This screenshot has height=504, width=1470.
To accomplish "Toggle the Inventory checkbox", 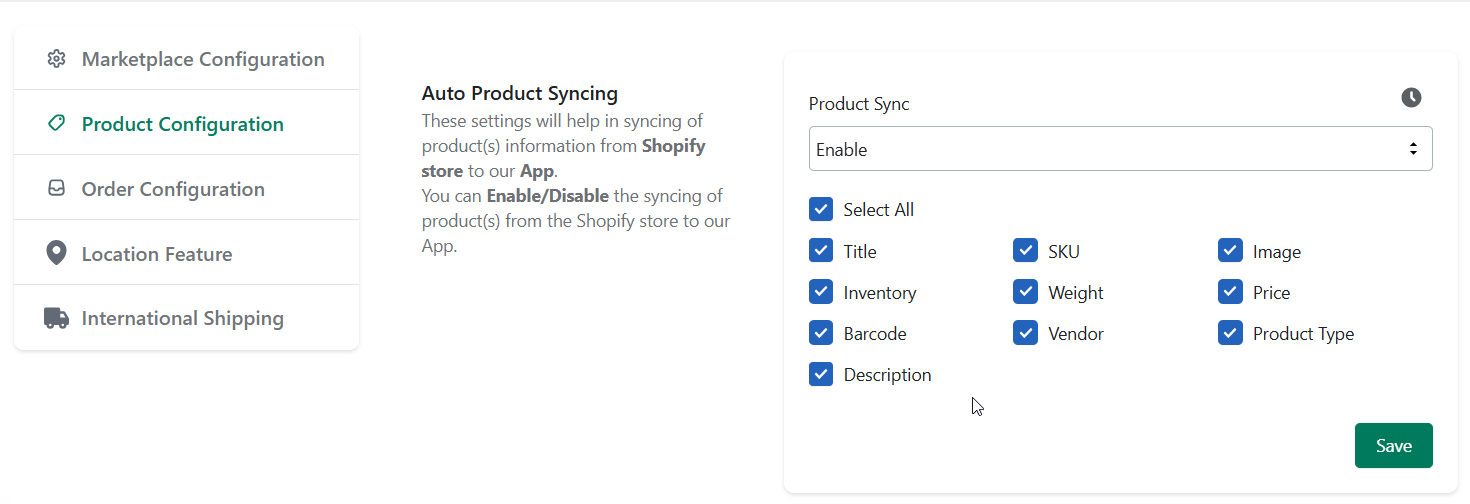I will point(821,292).
